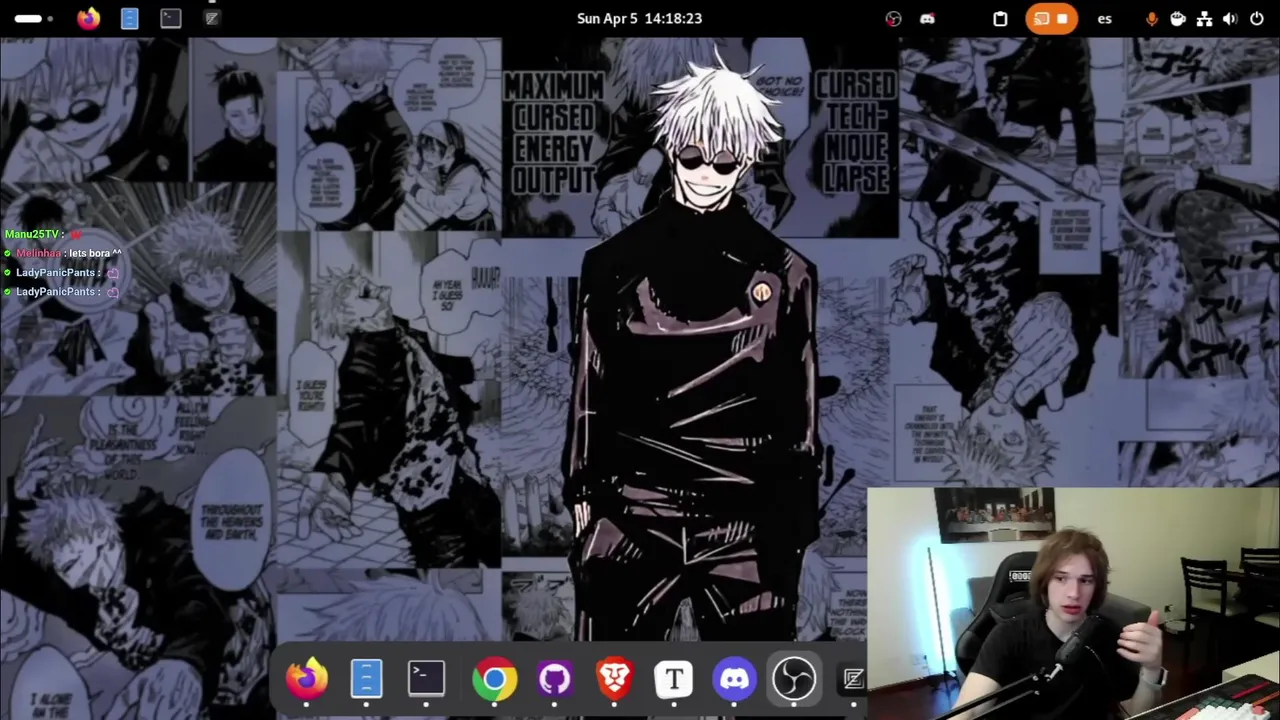Open the 'es' keyboard layout menu

click(x=1104, y=18)
